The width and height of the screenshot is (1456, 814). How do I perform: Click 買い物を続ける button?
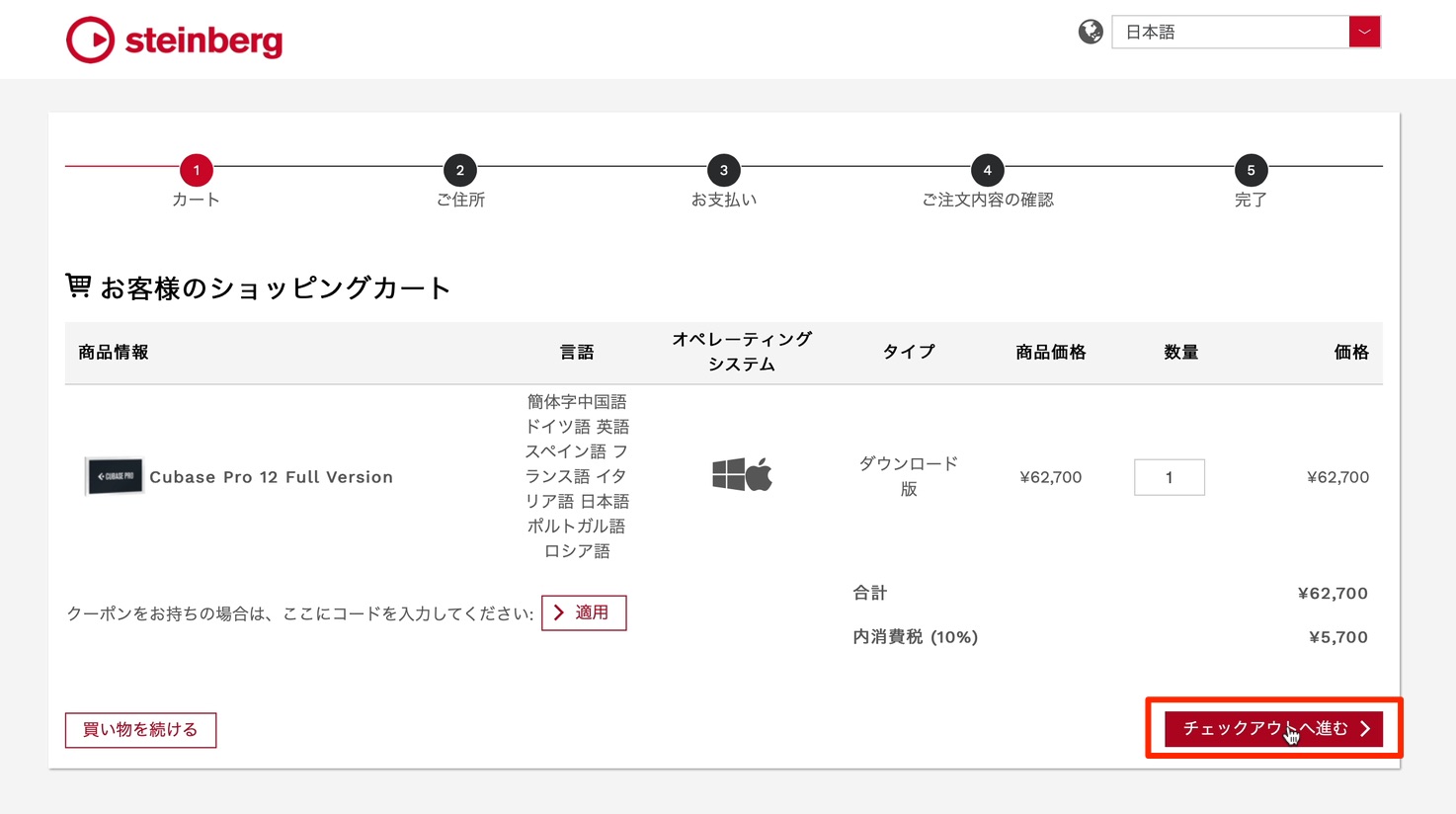140,730
